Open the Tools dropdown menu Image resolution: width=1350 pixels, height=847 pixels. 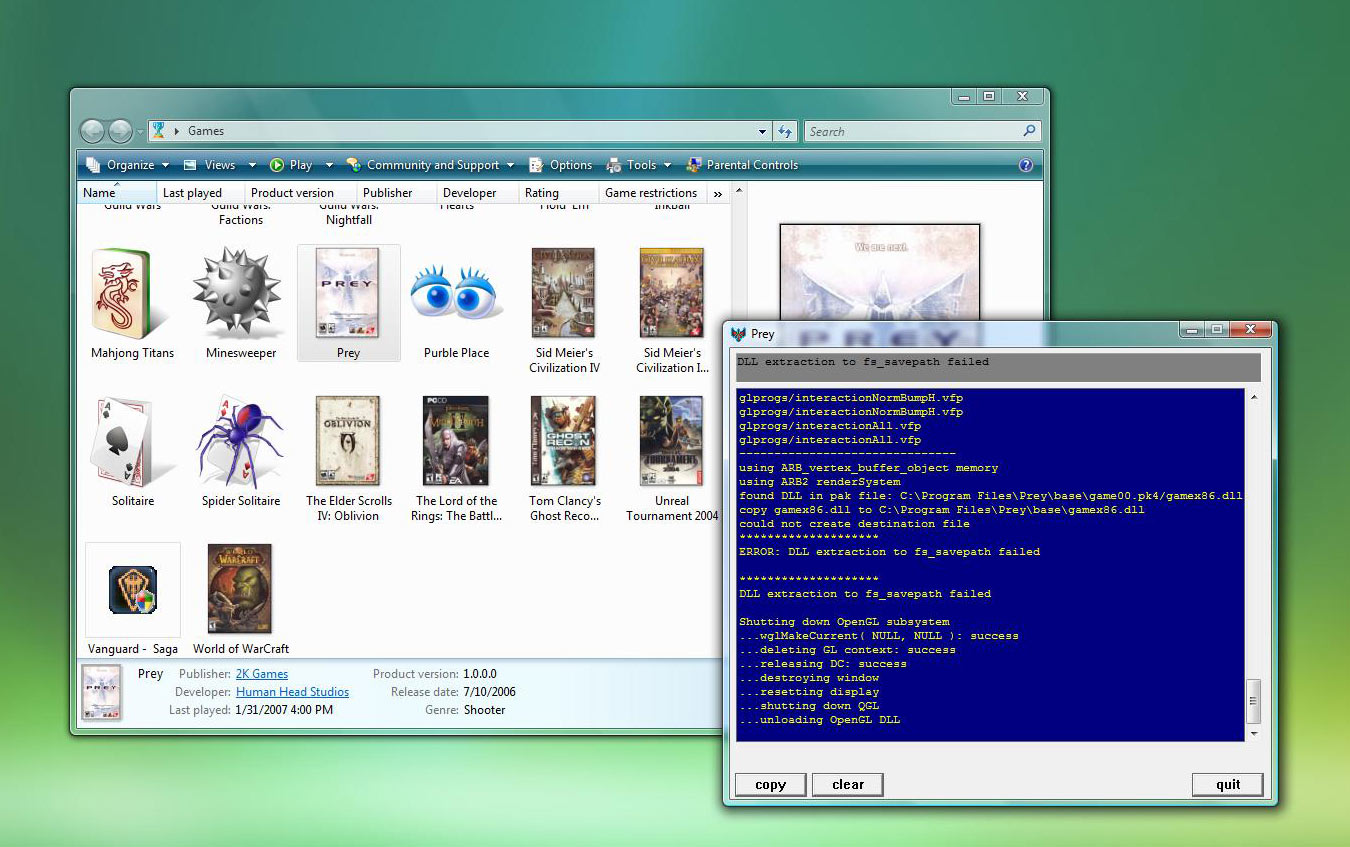(x=640, y=165)
